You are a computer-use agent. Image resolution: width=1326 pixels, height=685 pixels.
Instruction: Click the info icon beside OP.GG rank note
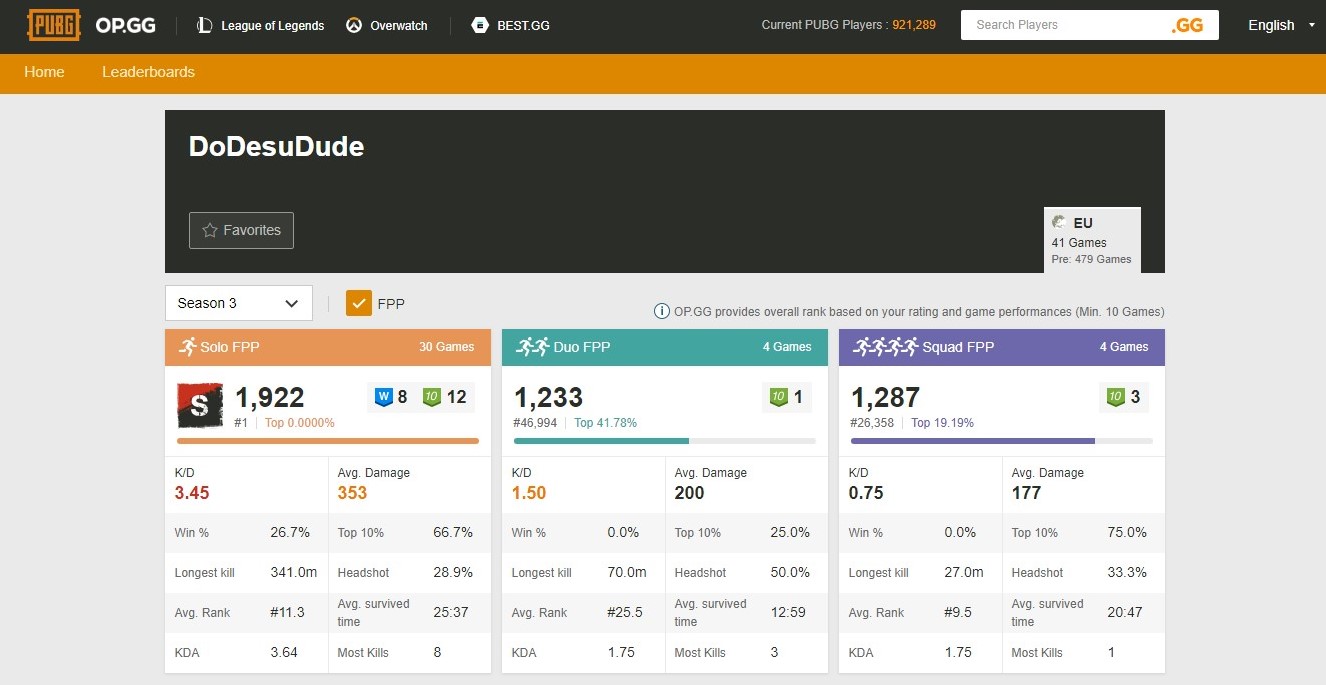(x=661, y=311)
